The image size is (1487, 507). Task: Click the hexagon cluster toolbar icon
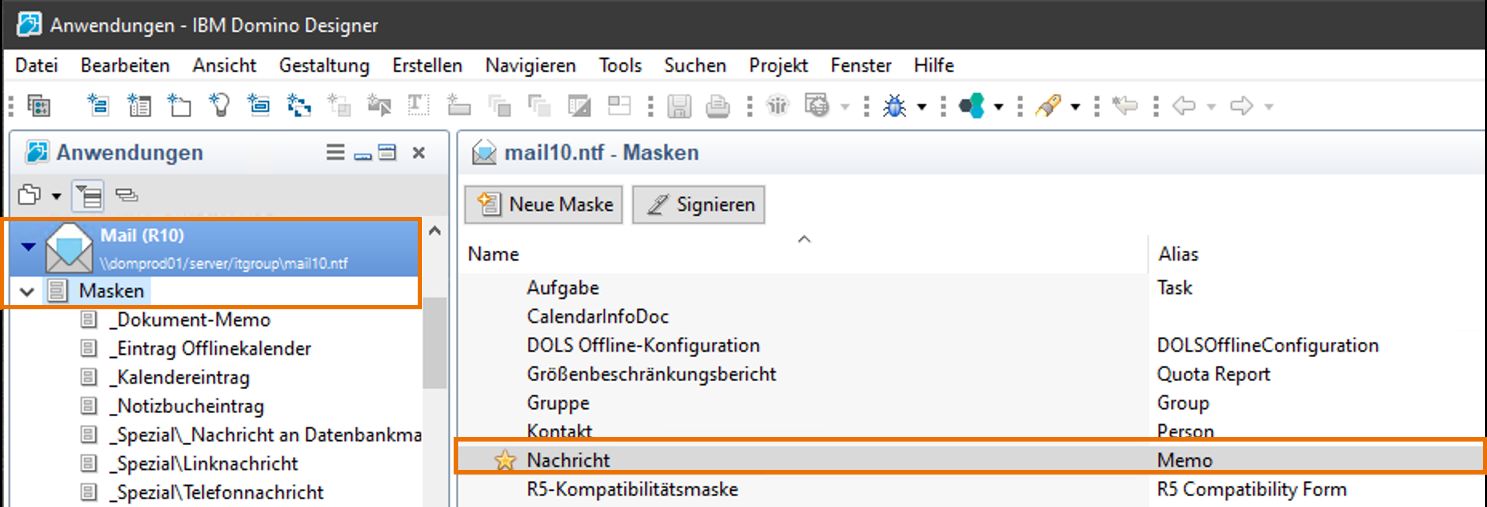click(x=970, y=106)
